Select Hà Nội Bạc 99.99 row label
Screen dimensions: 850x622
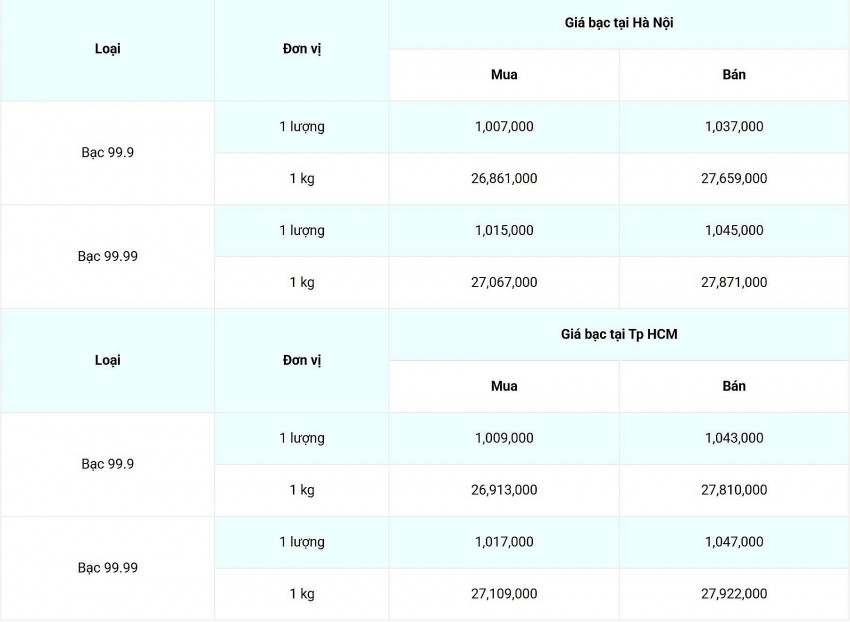pos(107,256)
